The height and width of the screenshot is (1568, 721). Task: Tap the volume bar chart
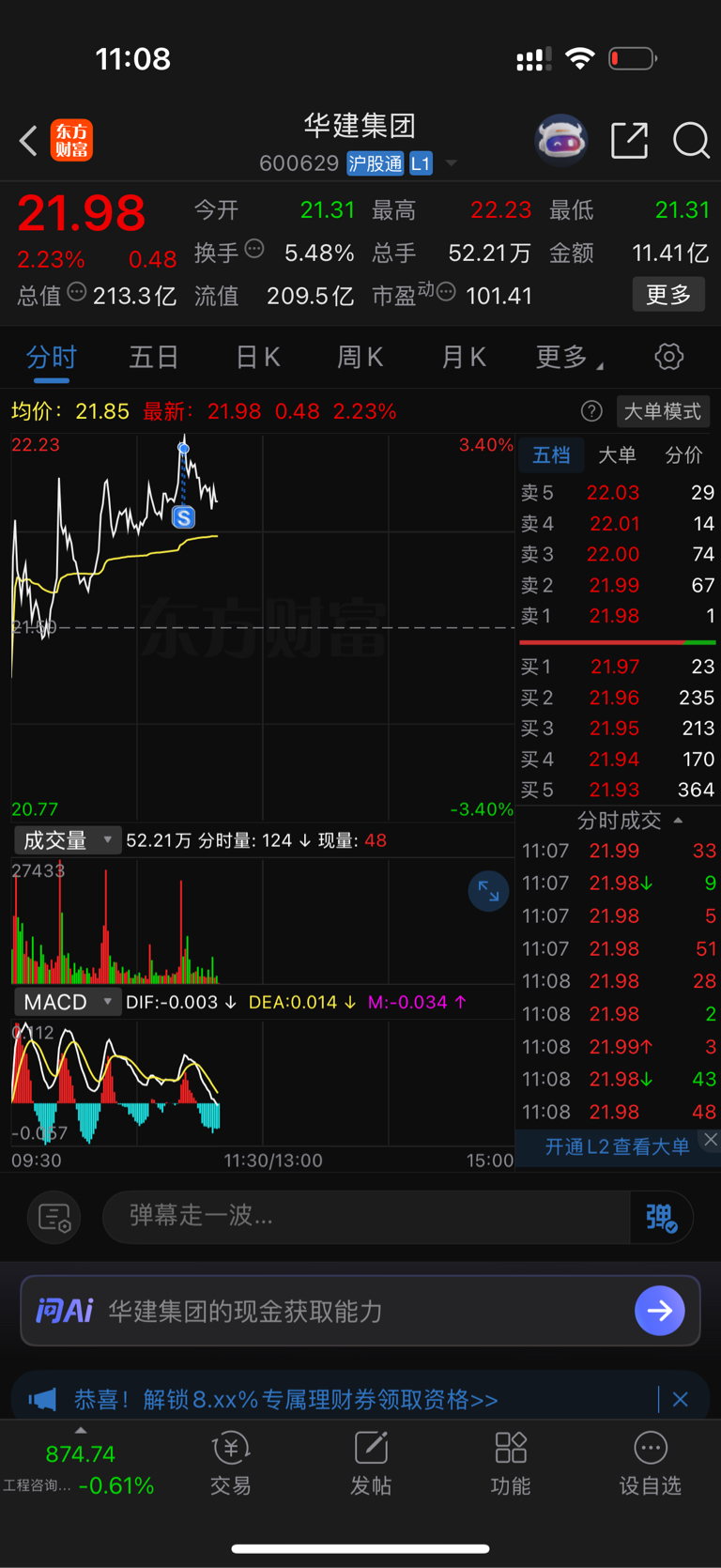tap(263, 920)
